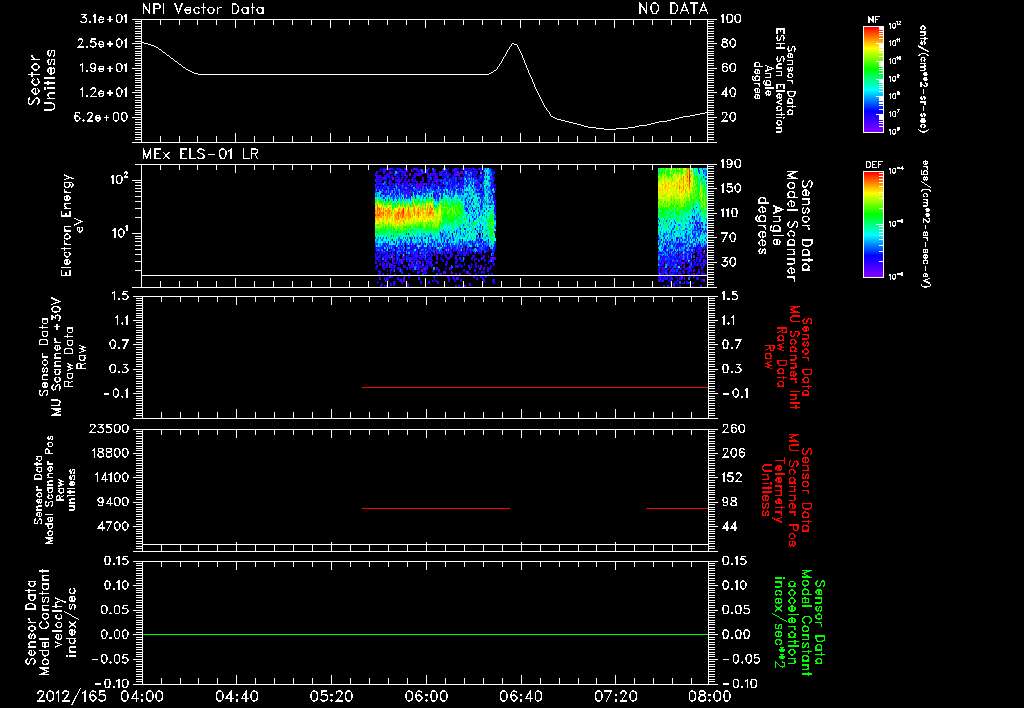Image resolution: width=1024 pixels, height=708 pixels.
Task: Click the electron spectrogram block near 06:00
Action: pos(435,226)
